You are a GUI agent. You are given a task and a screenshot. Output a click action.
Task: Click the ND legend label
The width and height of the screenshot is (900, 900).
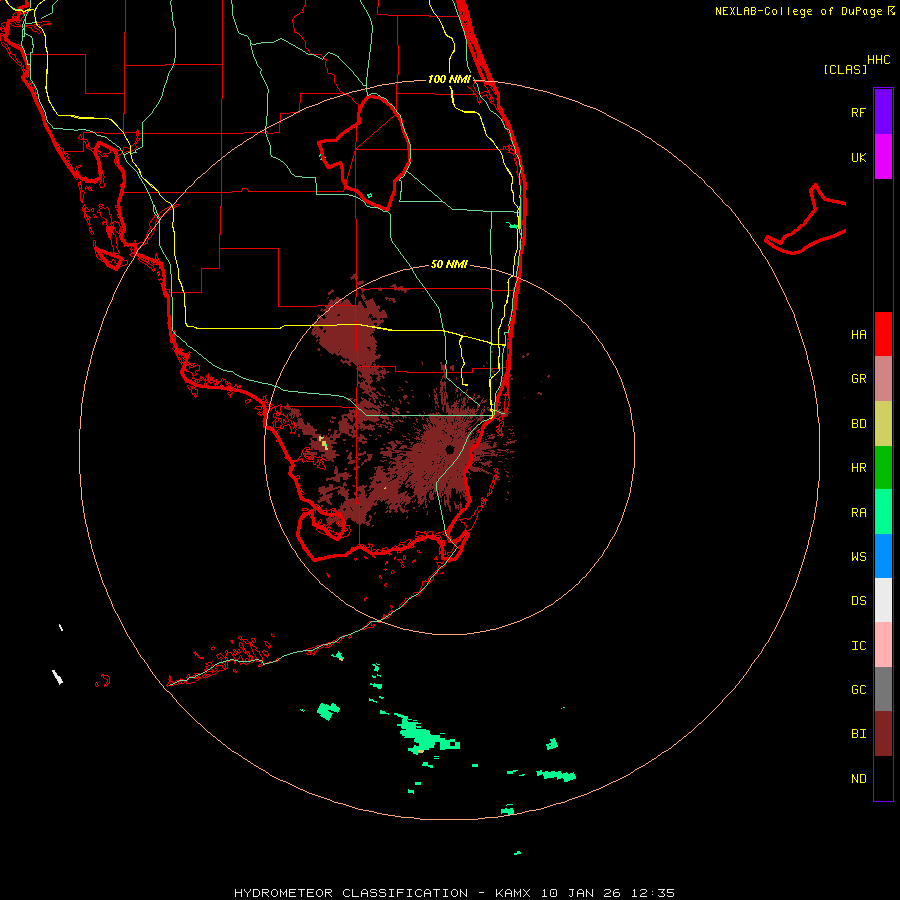click(x=859, y=778)
